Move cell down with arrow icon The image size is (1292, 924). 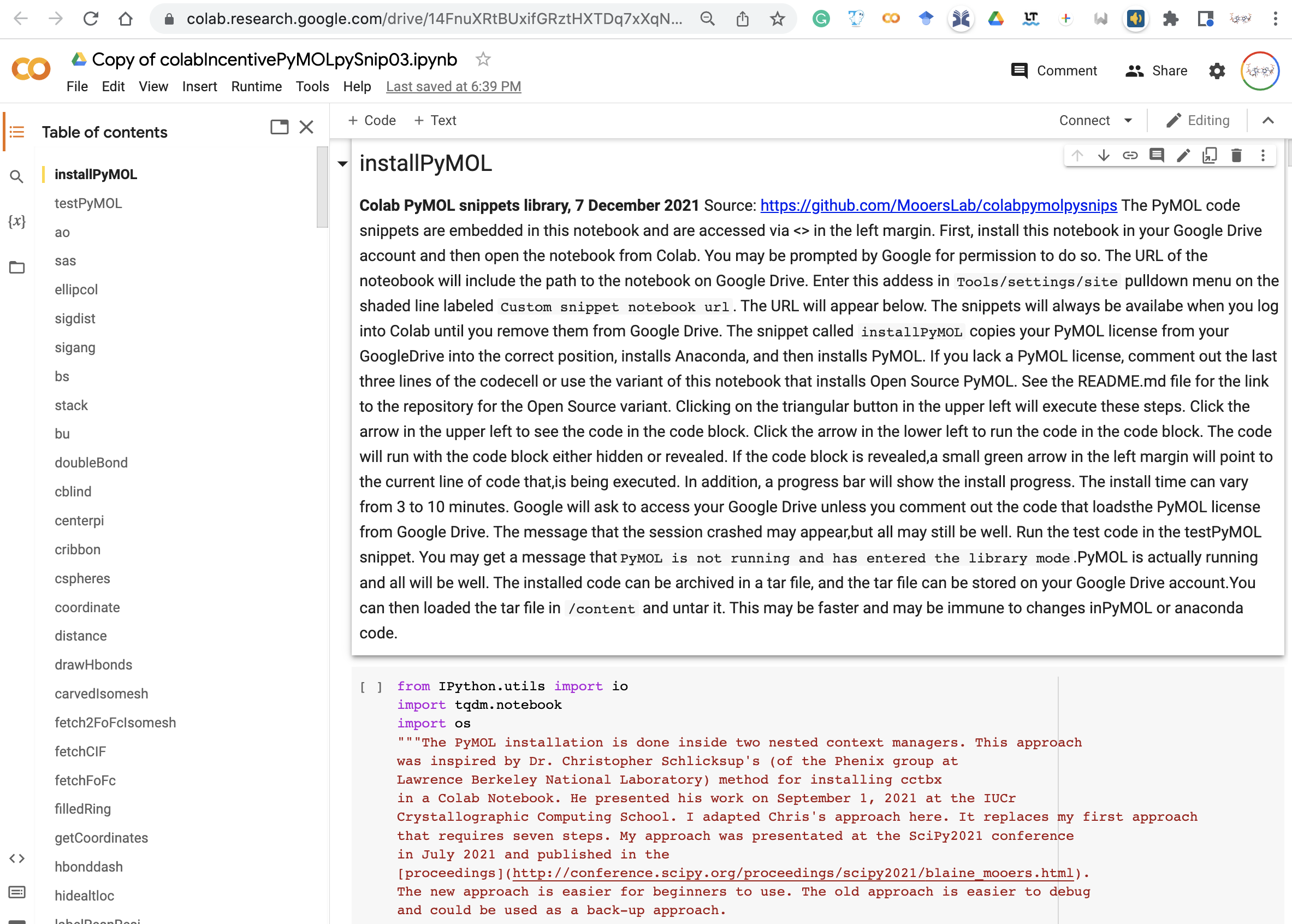click(x=1104, y=155)
